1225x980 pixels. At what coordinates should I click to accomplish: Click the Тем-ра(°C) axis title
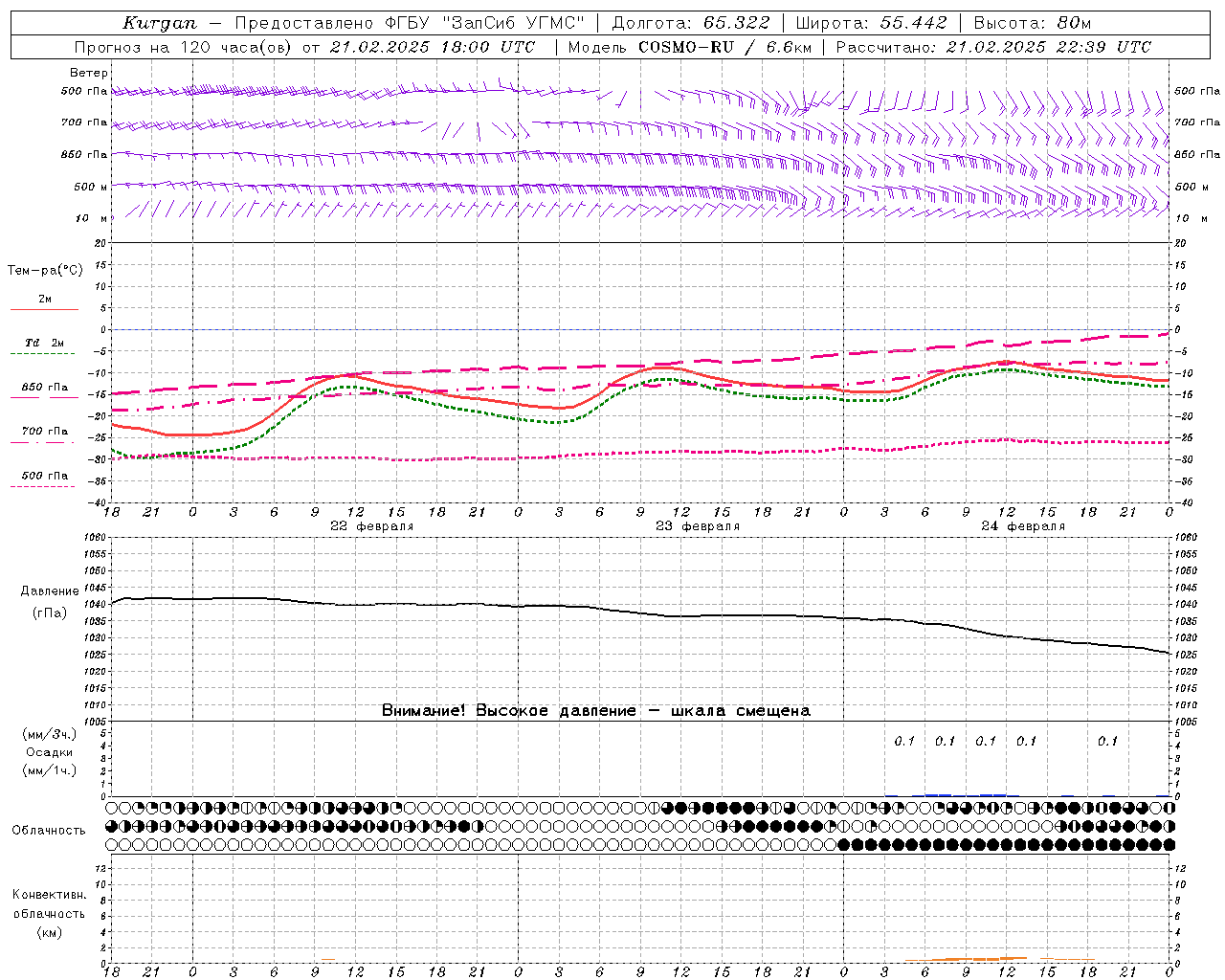(x=45, y=271)
